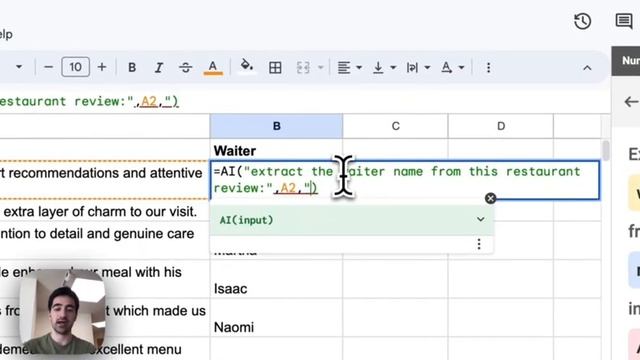
Task: Click the presenter webcam thumbnail
Action: coord(62,311)
